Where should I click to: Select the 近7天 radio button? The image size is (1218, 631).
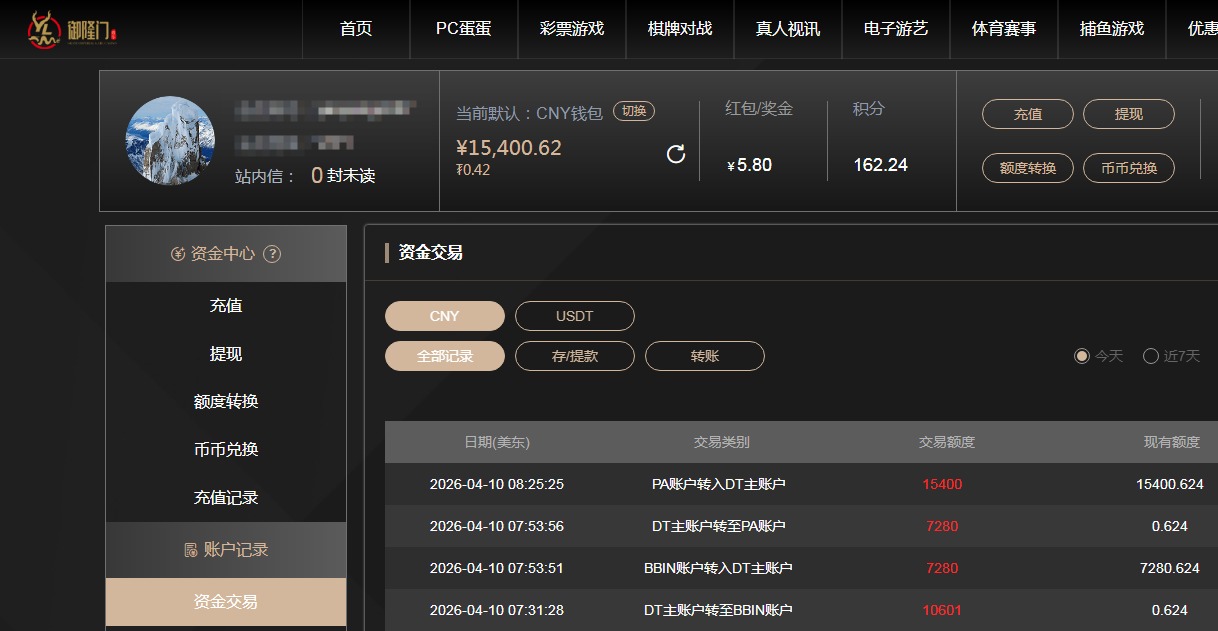(1151, 356)
